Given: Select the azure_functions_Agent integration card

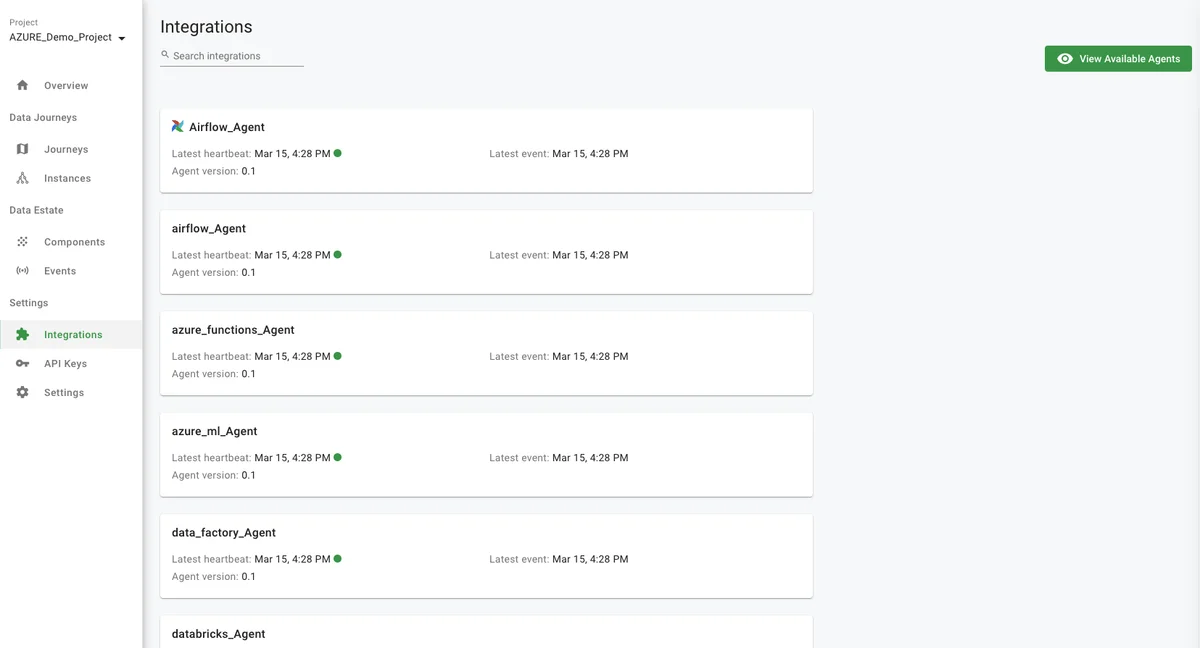Looking at the screenshot, I should pyautogui.click(x=486, y=353).
